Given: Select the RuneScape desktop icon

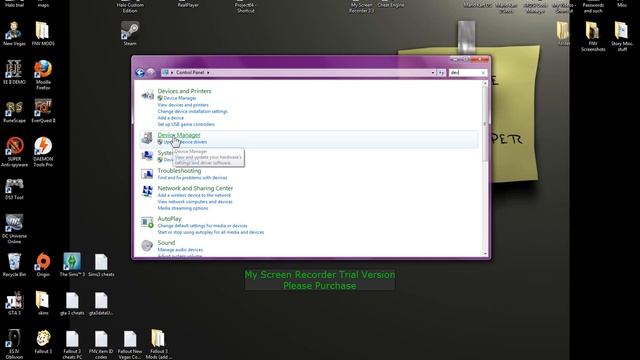Looking at the screenshot, I should click(x=14, y=111).
